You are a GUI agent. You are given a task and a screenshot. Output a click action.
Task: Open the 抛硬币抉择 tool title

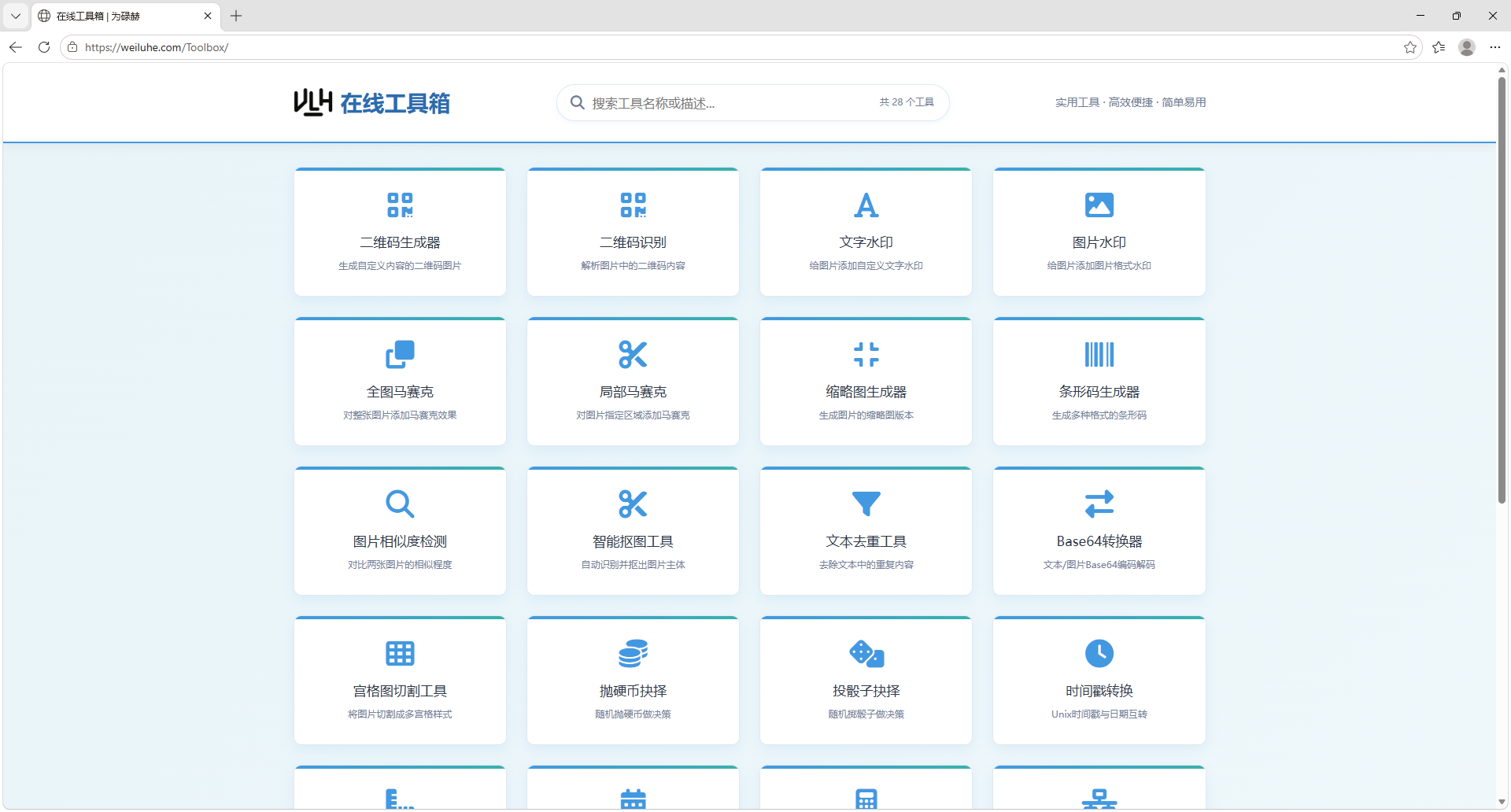[x=633, y=691]
